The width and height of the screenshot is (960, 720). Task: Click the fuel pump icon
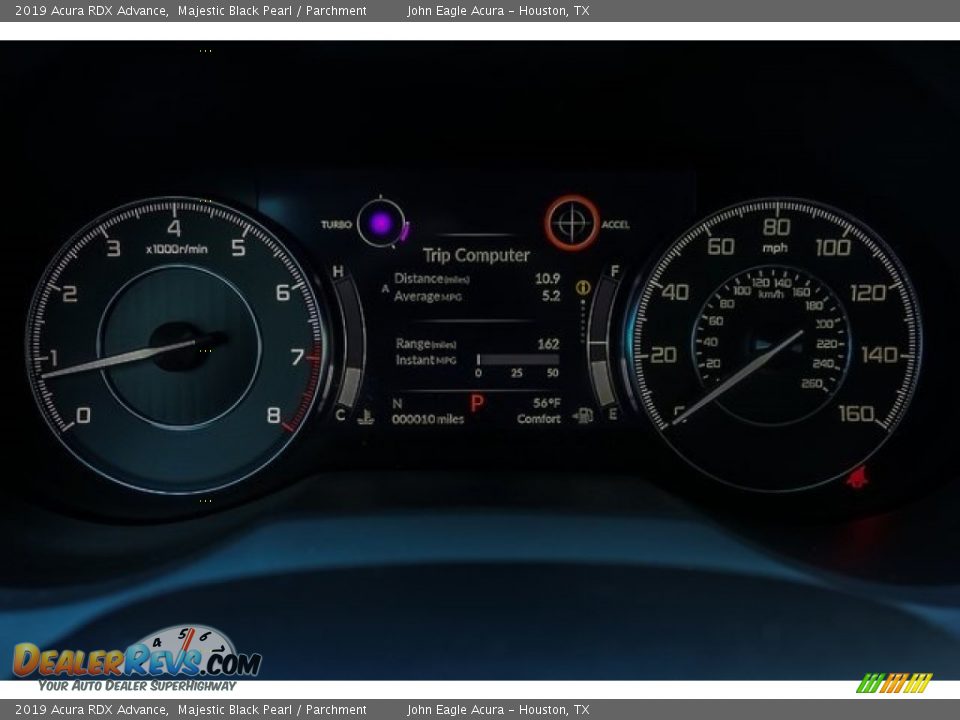582,416
